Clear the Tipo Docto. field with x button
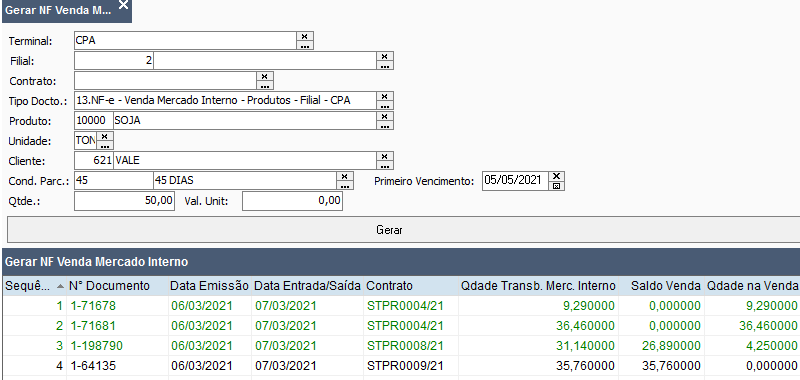 (x=385, y=96)
